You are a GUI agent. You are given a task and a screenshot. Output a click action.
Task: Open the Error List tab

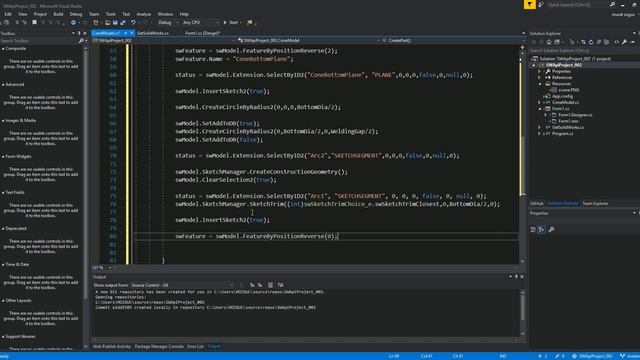(195, 347)
